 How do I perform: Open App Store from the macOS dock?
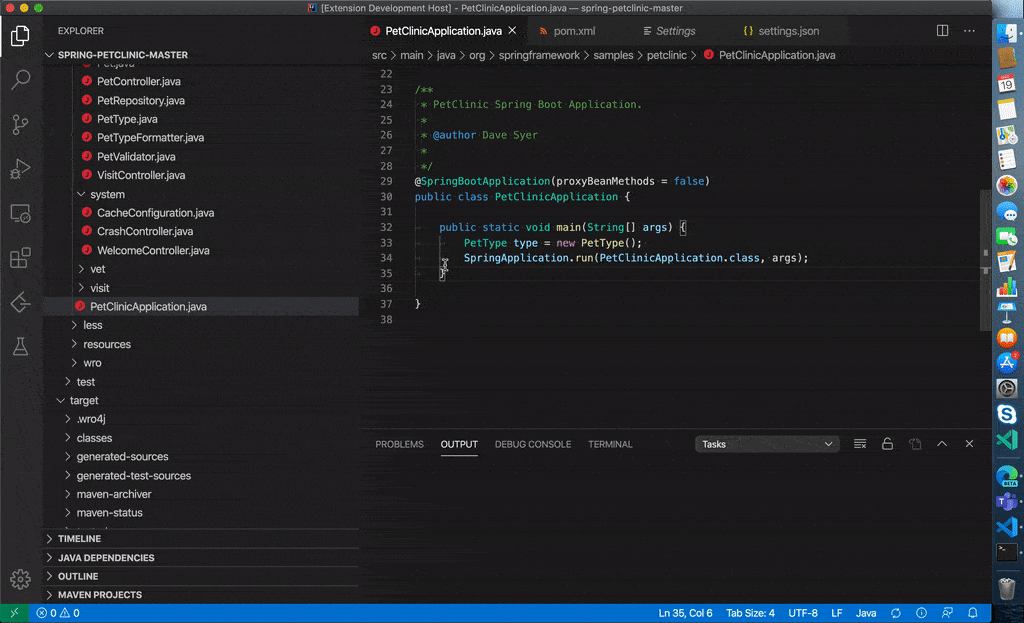tap(1006, 363)
